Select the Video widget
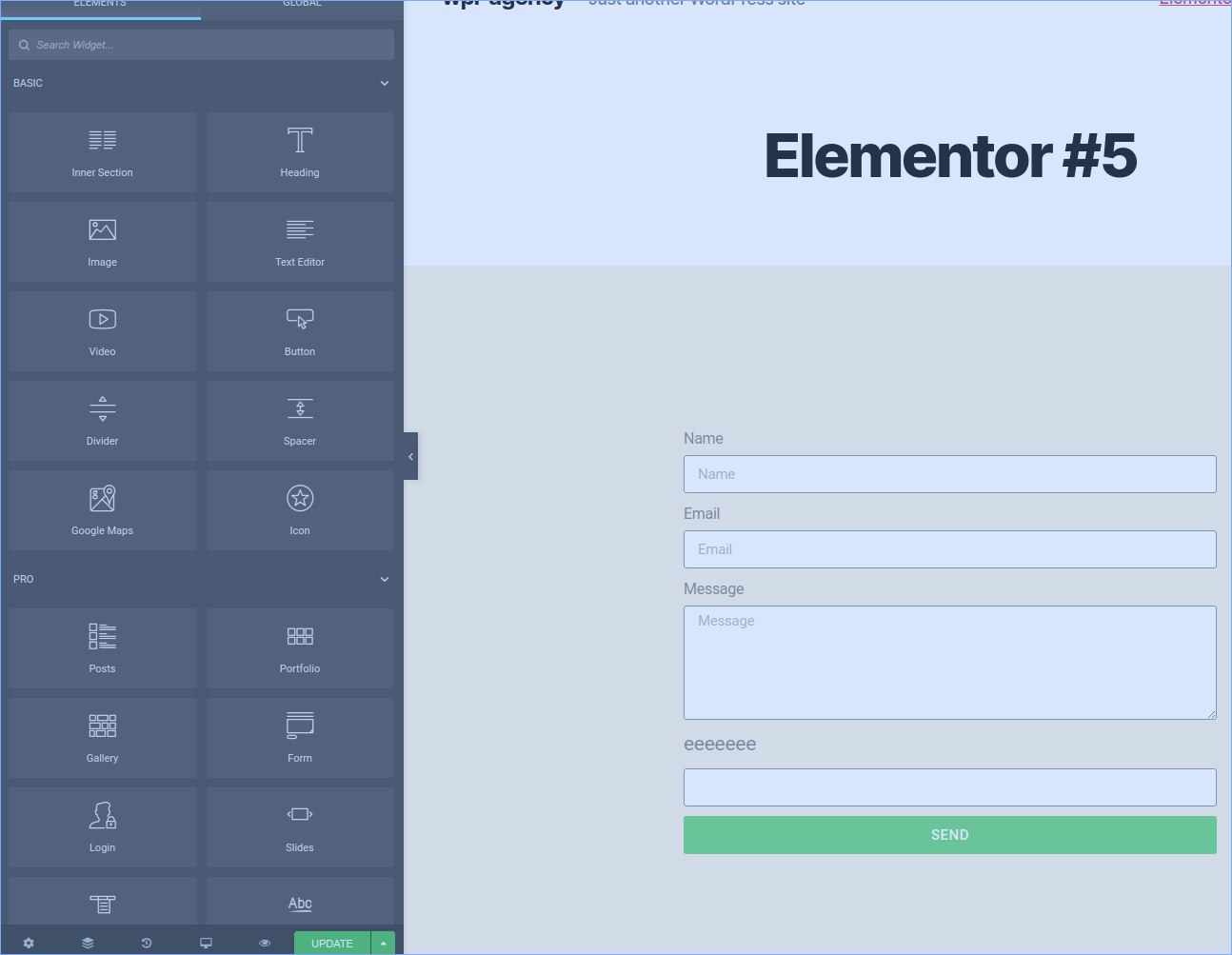 click(103, 331)
